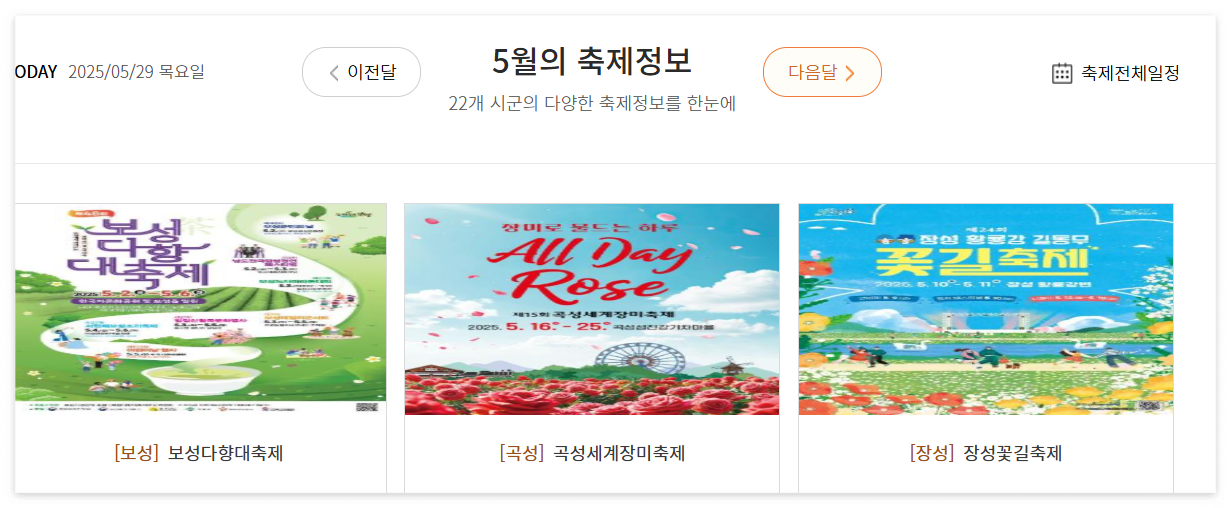Click today's date 2025/05/29 목요일
Screen dimensions: 1231x508
click(136, 72)
